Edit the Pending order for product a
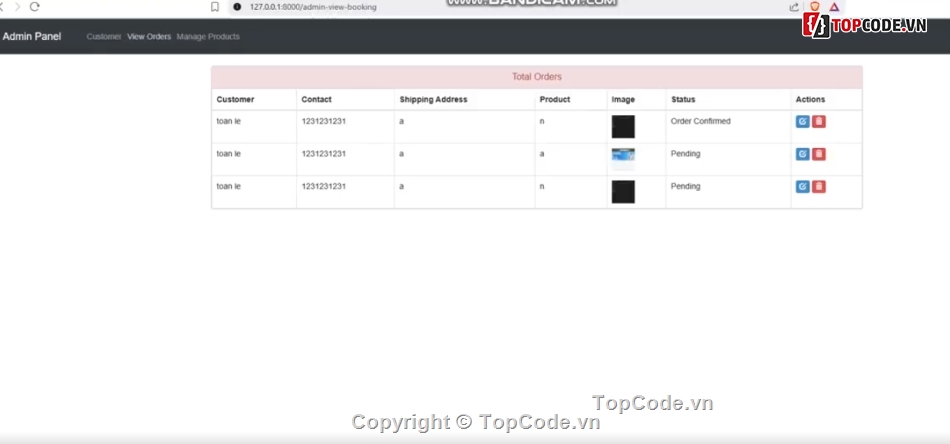950x444 pixels. click(x=802, y=154)
